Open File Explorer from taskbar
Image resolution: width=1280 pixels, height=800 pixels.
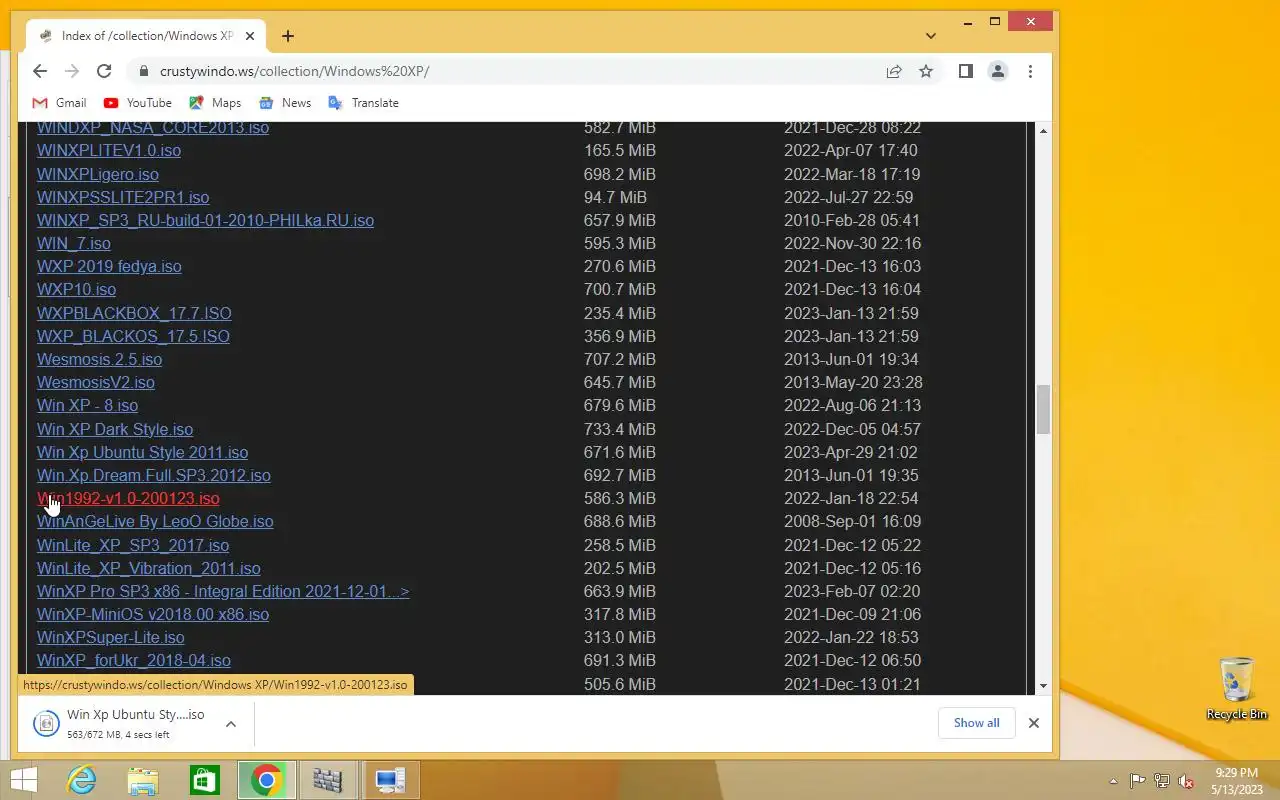tap(143, 780)
